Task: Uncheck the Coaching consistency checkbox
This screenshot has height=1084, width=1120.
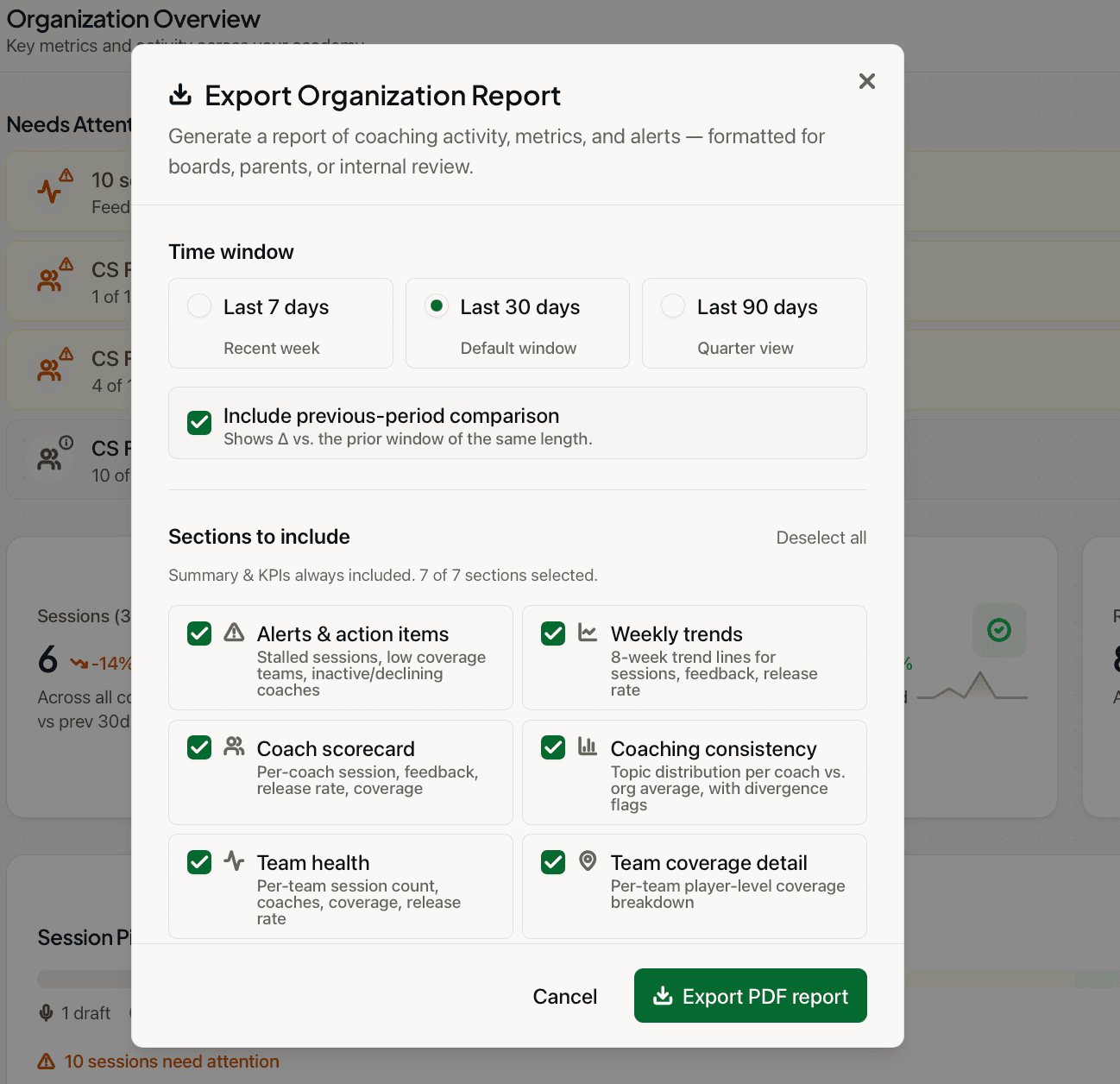Action: (x=553, y=747)
